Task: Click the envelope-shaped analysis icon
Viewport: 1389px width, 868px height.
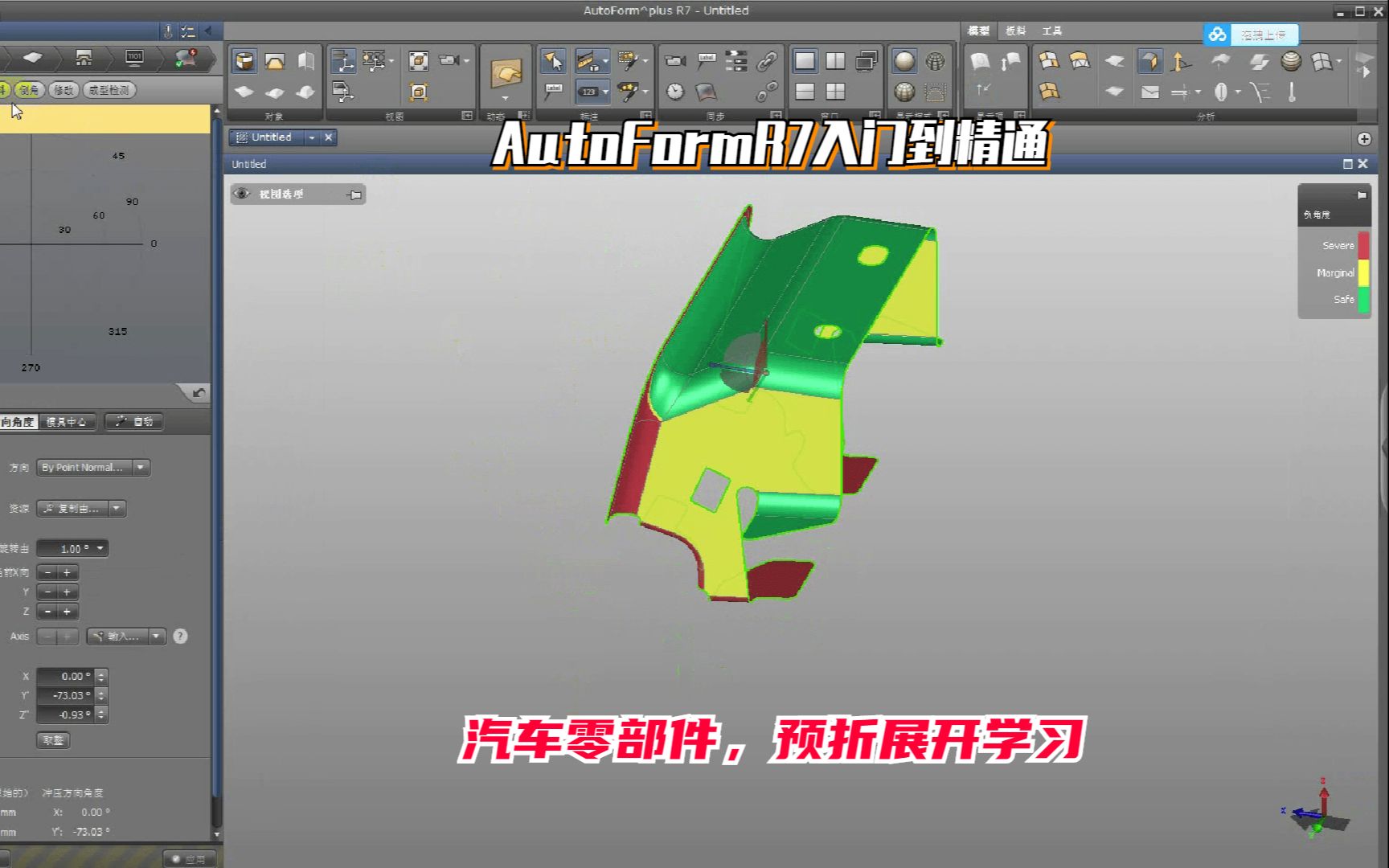Action: 1150,92
